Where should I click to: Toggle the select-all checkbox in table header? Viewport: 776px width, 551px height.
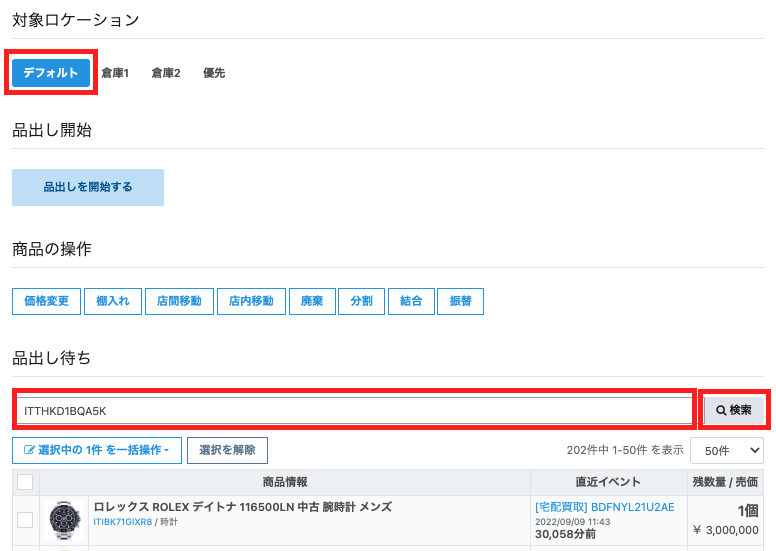click(x=25, y=482)
